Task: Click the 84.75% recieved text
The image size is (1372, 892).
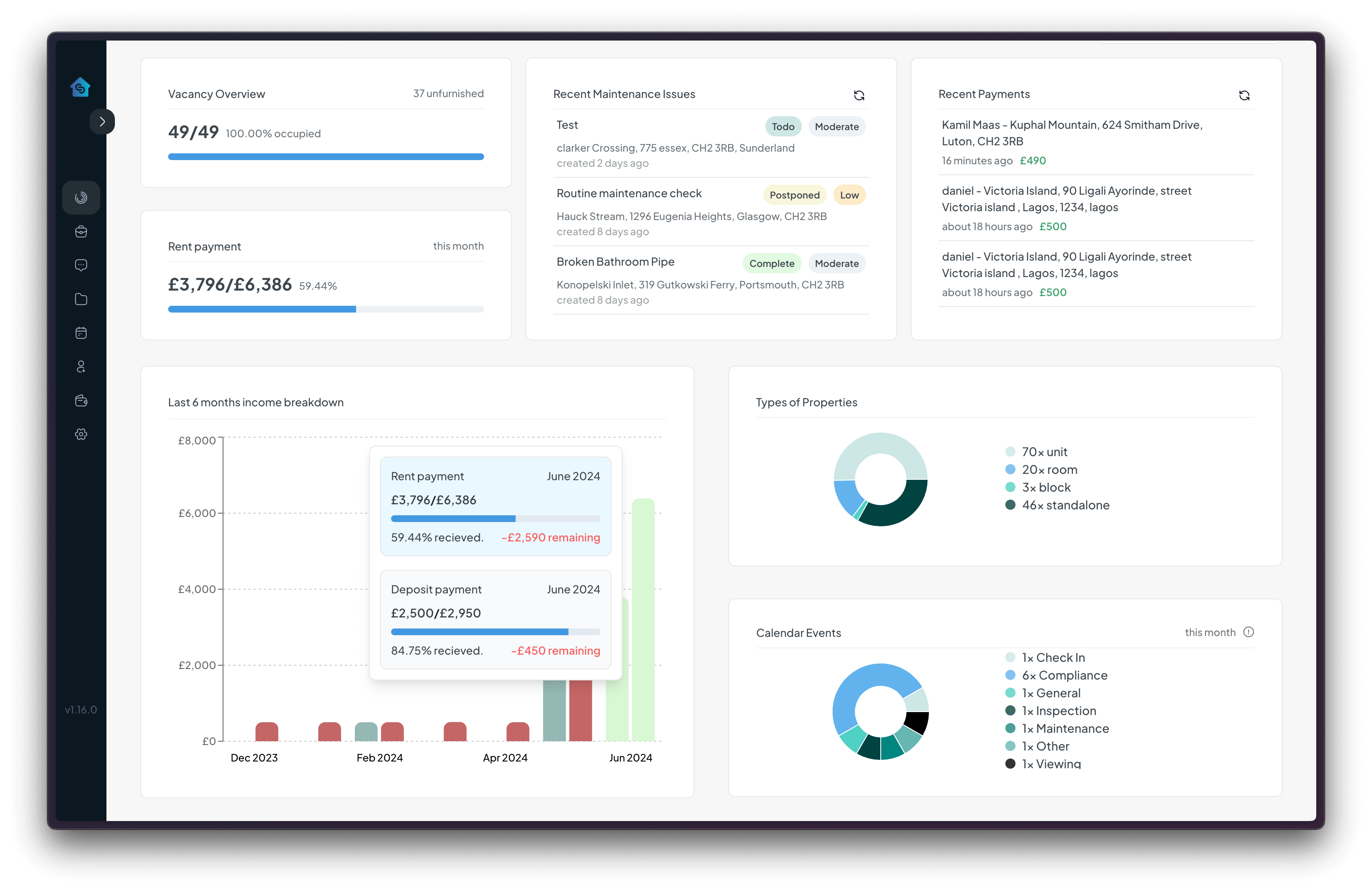Action: coord(436,650)
